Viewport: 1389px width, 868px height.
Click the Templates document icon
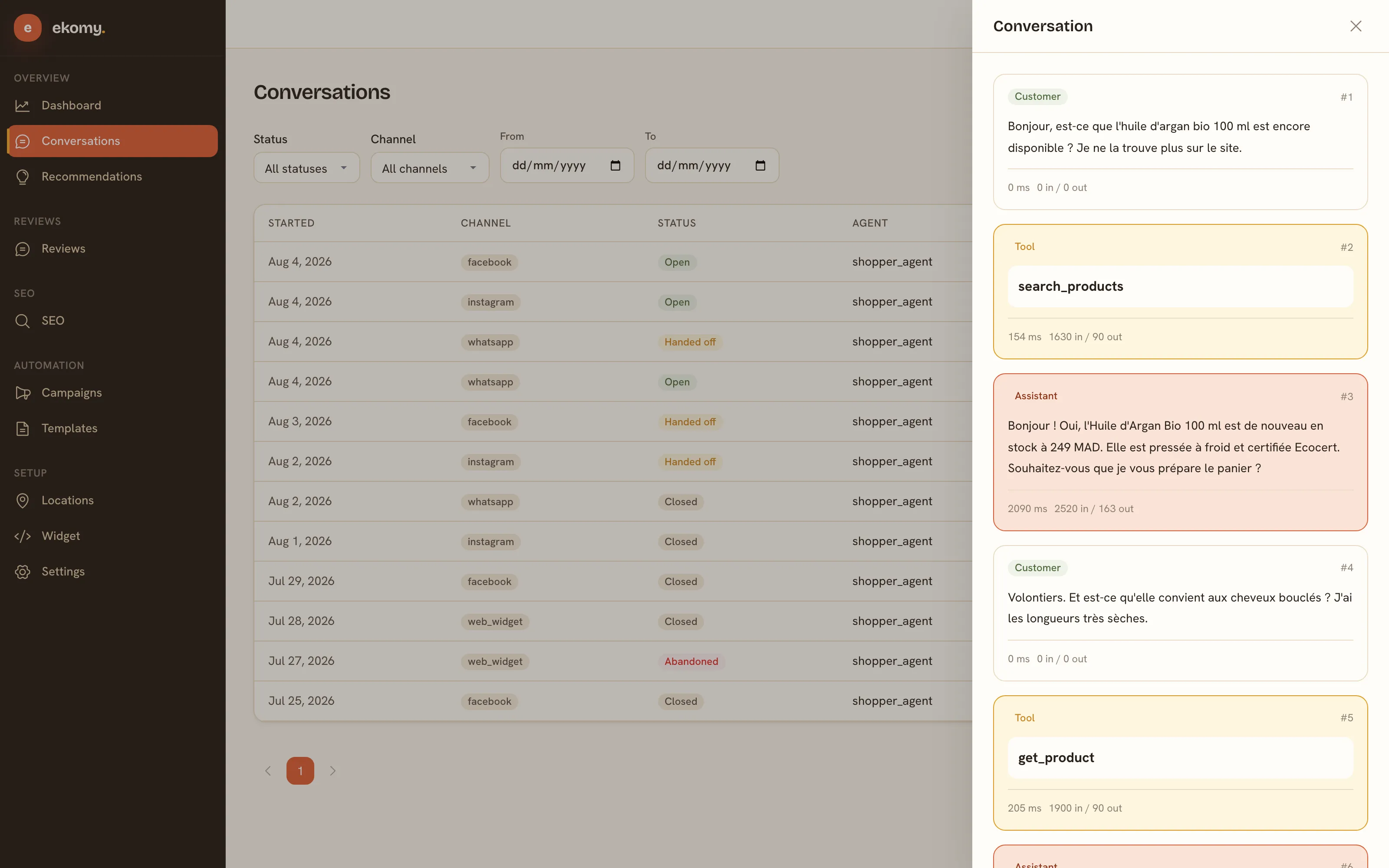click(x=23, y=428)
